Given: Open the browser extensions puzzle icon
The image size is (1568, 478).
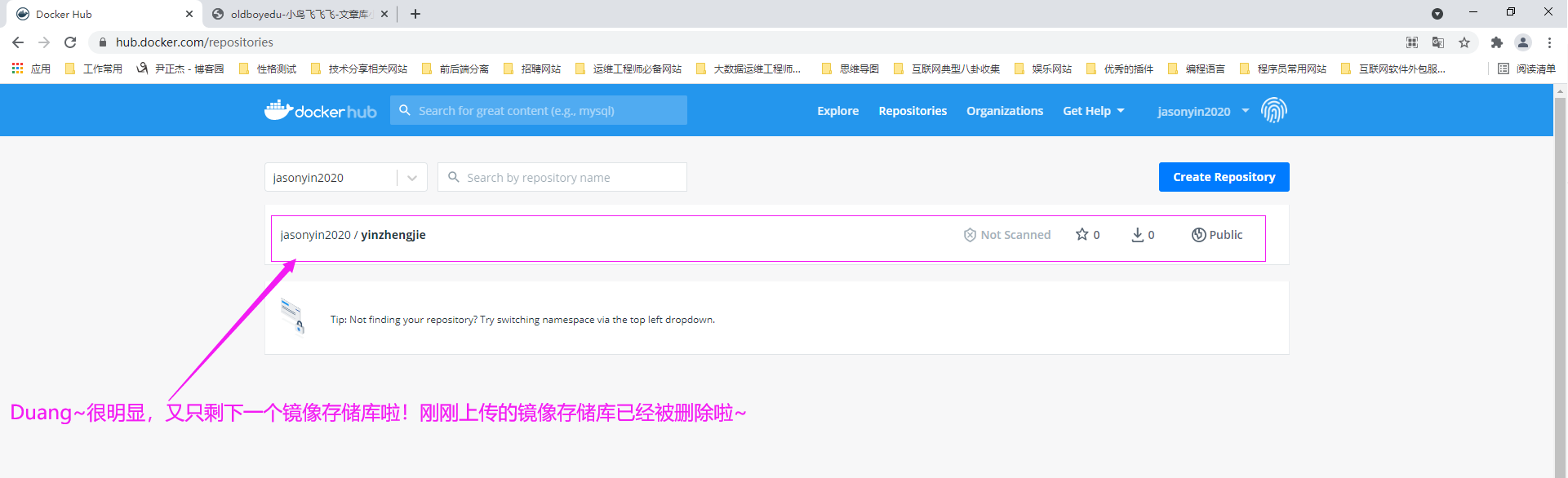Looking at the screenshot, I should pos(1496,42).
